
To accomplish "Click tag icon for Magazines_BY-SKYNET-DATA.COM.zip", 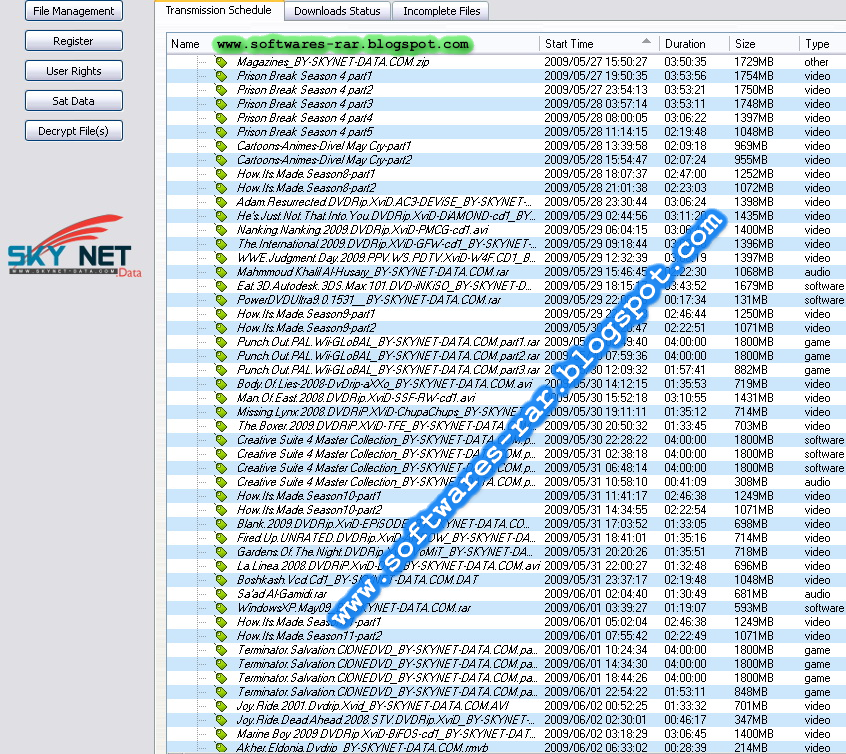I will click(221, 62).
